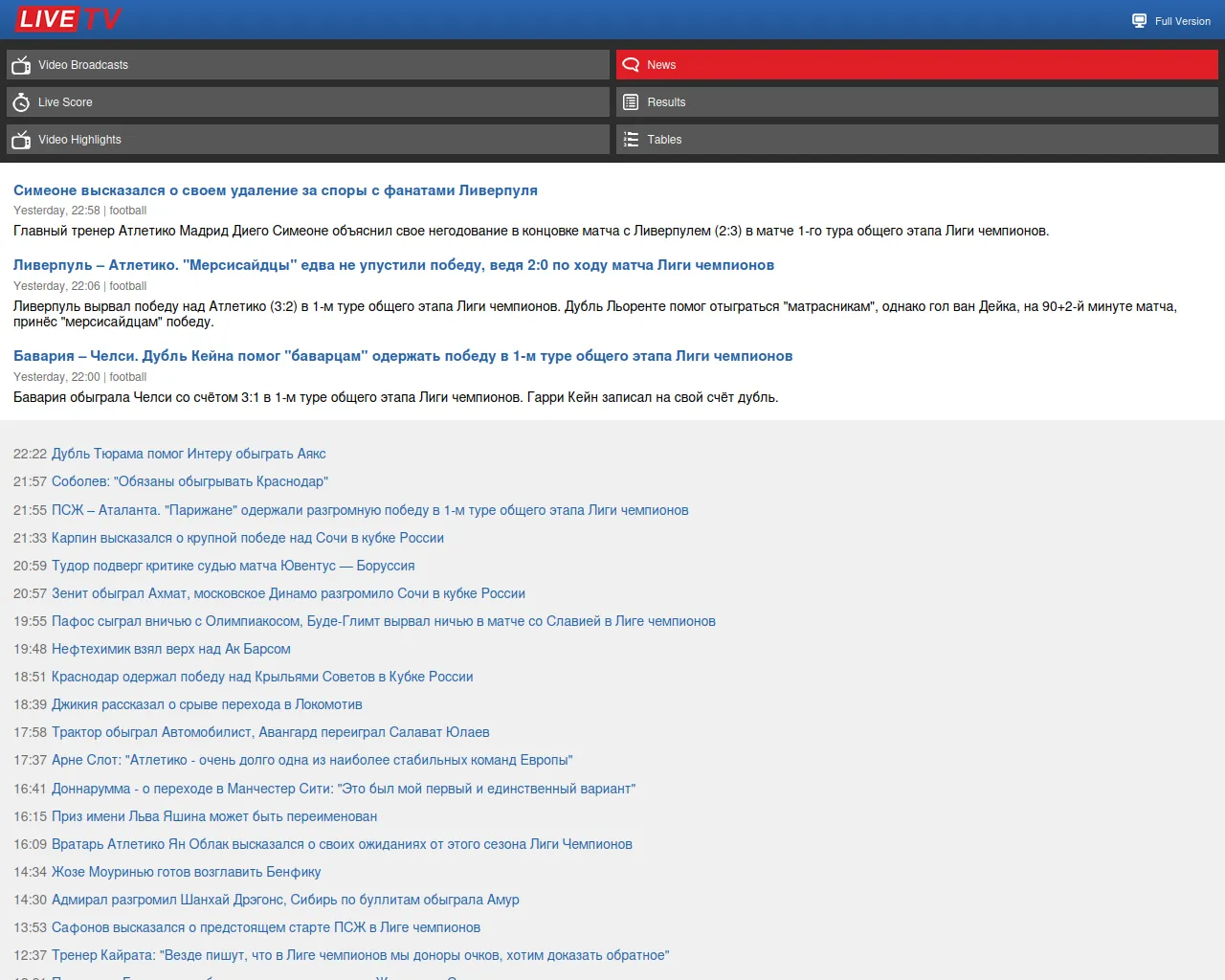Screen dimensions: 1225x980
Task: Open 21:33 Карпин news about Сочи win
Action: (248, 538)
